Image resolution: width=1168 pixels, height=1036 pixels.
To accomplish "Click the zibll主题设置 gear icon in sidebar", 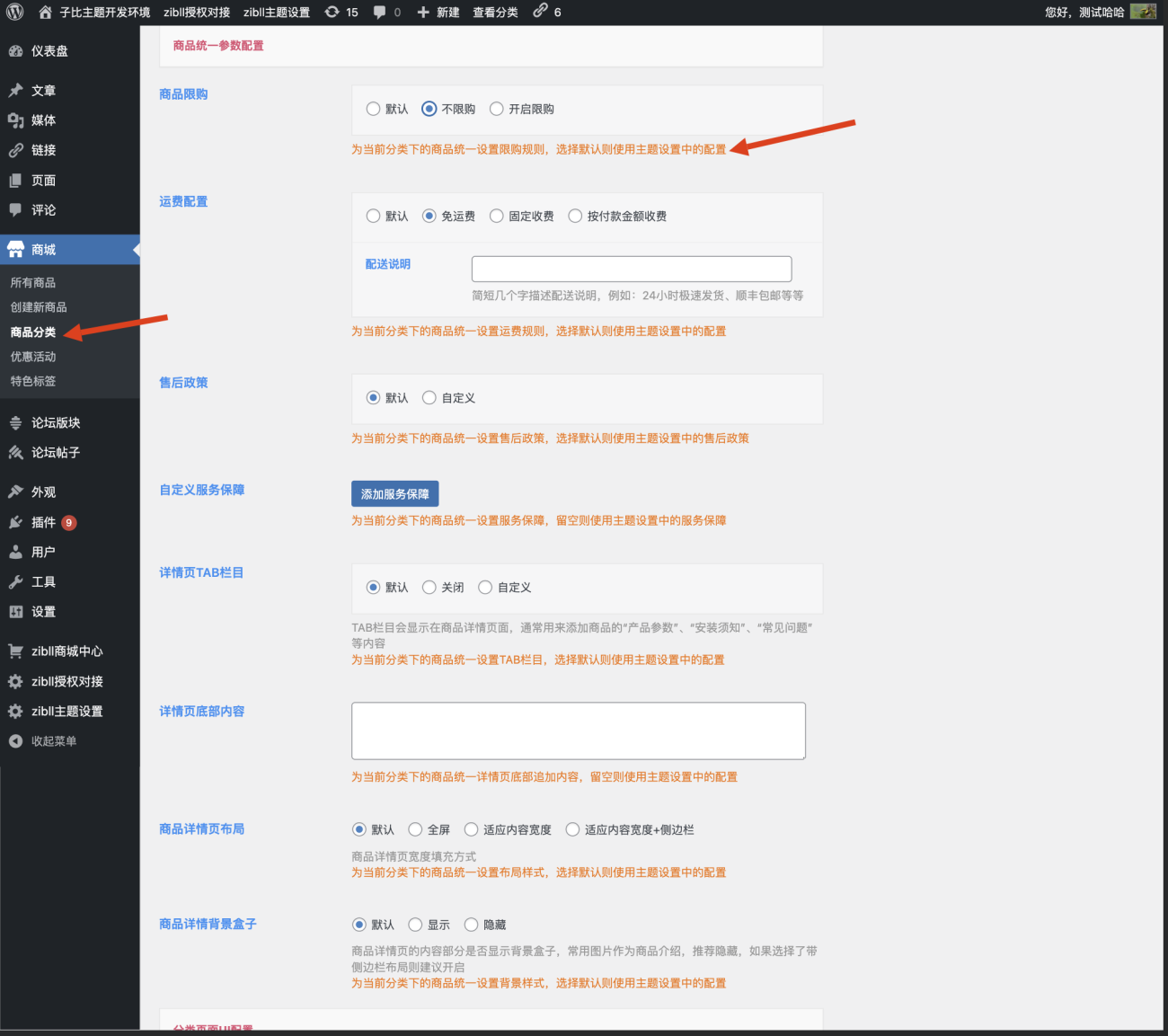I will click(15, 712).
